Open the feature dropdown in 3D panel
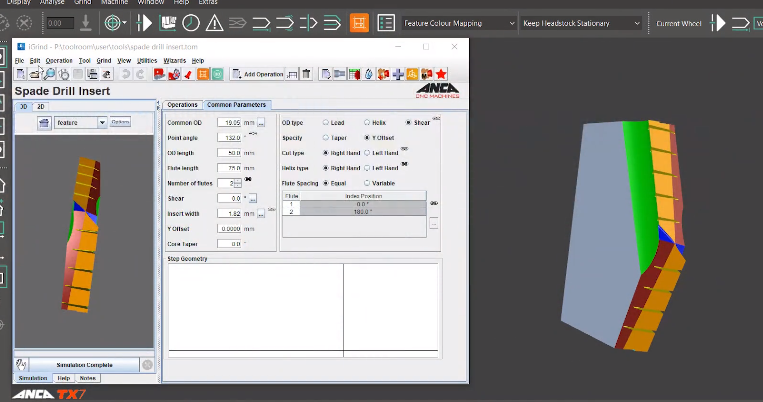Viewport: 763px width, 402px height. click(80, 123)
